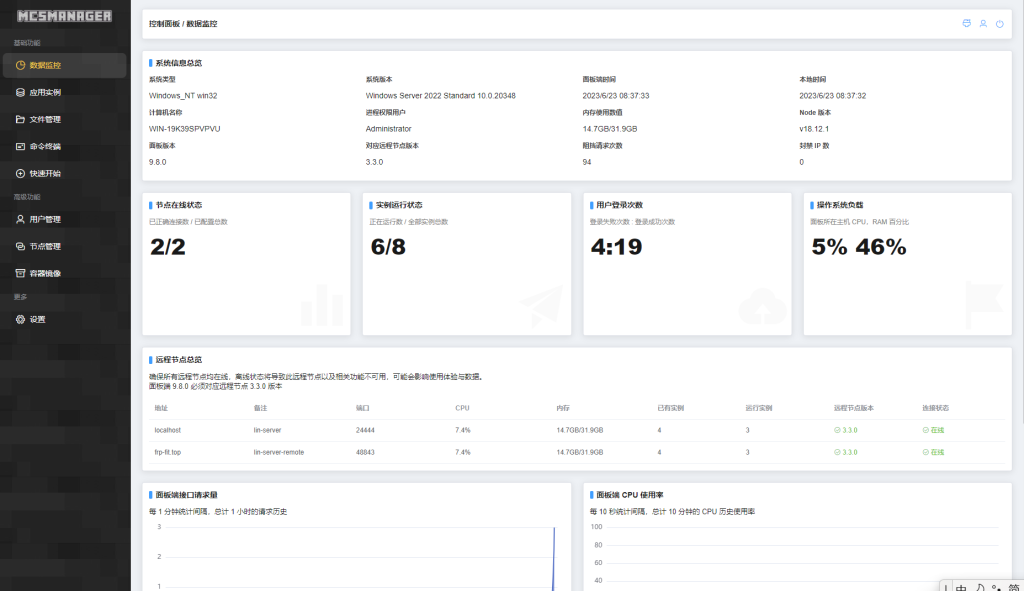Screen dimensions: 1024x591
Task: Click the MCSManager logo
Action: click(x=64, y=16)
